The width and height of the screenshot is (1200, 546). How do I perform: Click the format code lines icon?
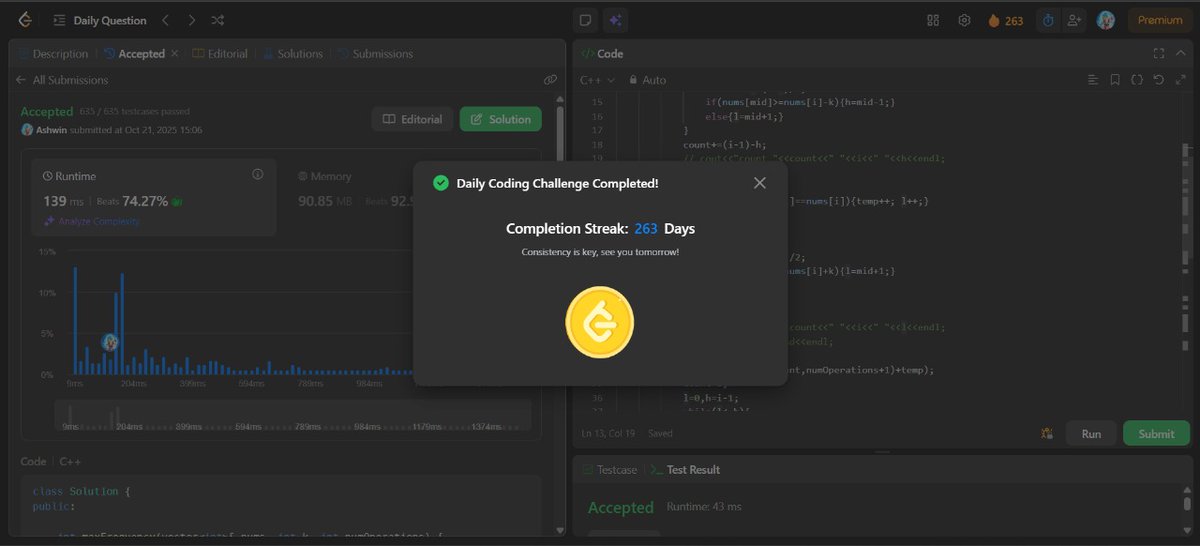(1093, 80)
